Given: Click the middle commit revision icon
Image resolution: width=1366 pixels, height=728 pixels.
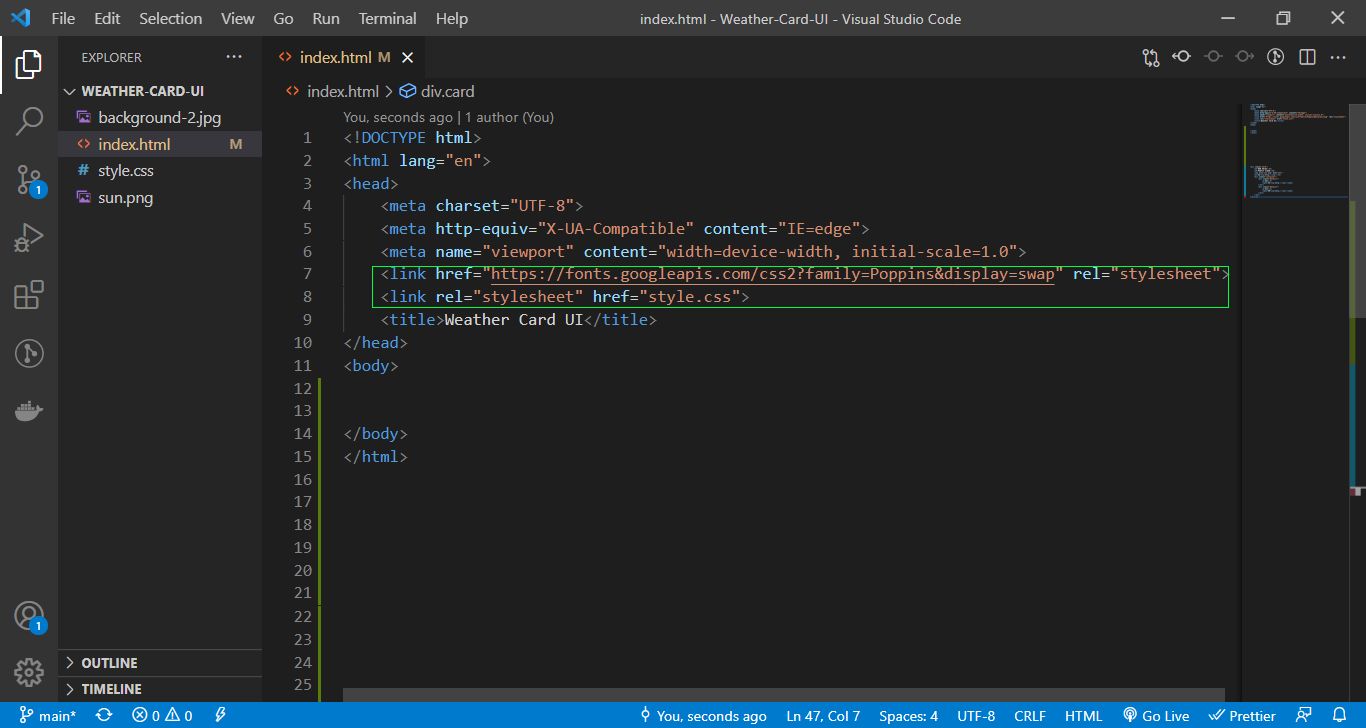Looking at the screenshot, I should 1213,58.
